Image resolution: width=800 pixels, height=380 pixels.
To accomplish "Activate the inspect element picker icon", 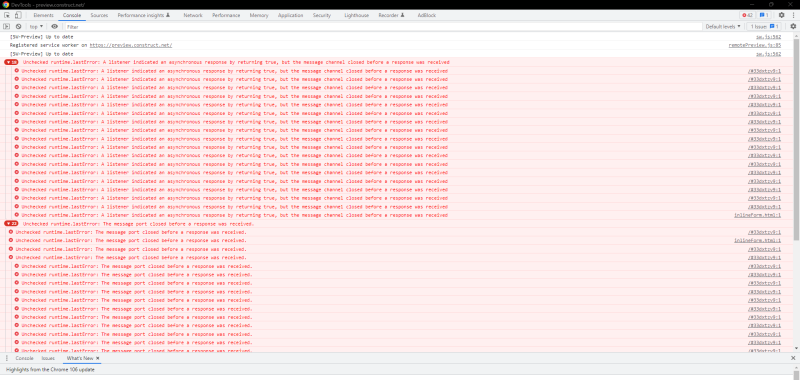I will [7, 15].
